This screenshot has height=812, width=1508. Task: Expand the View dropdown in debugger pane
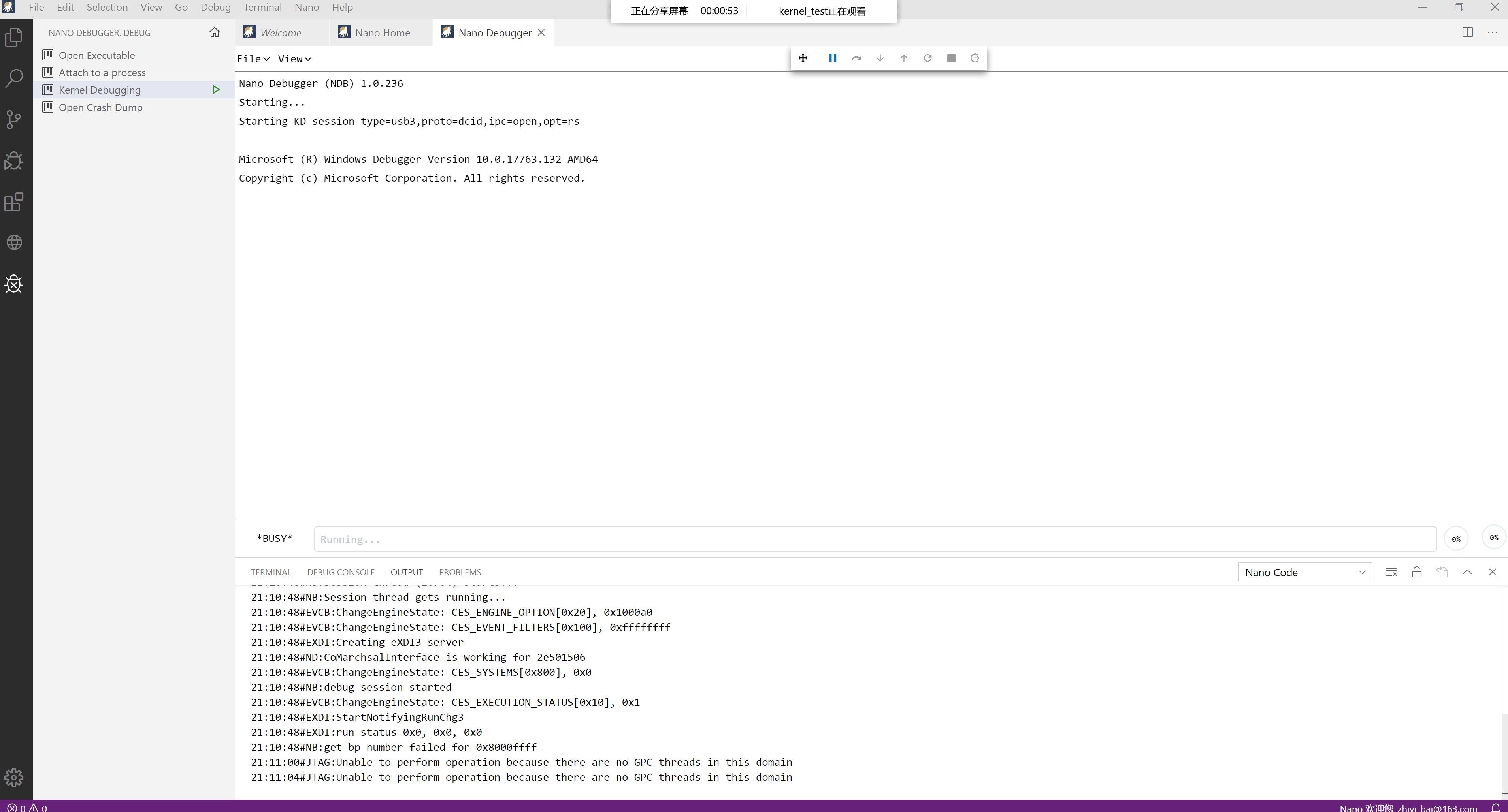[294, 59]
